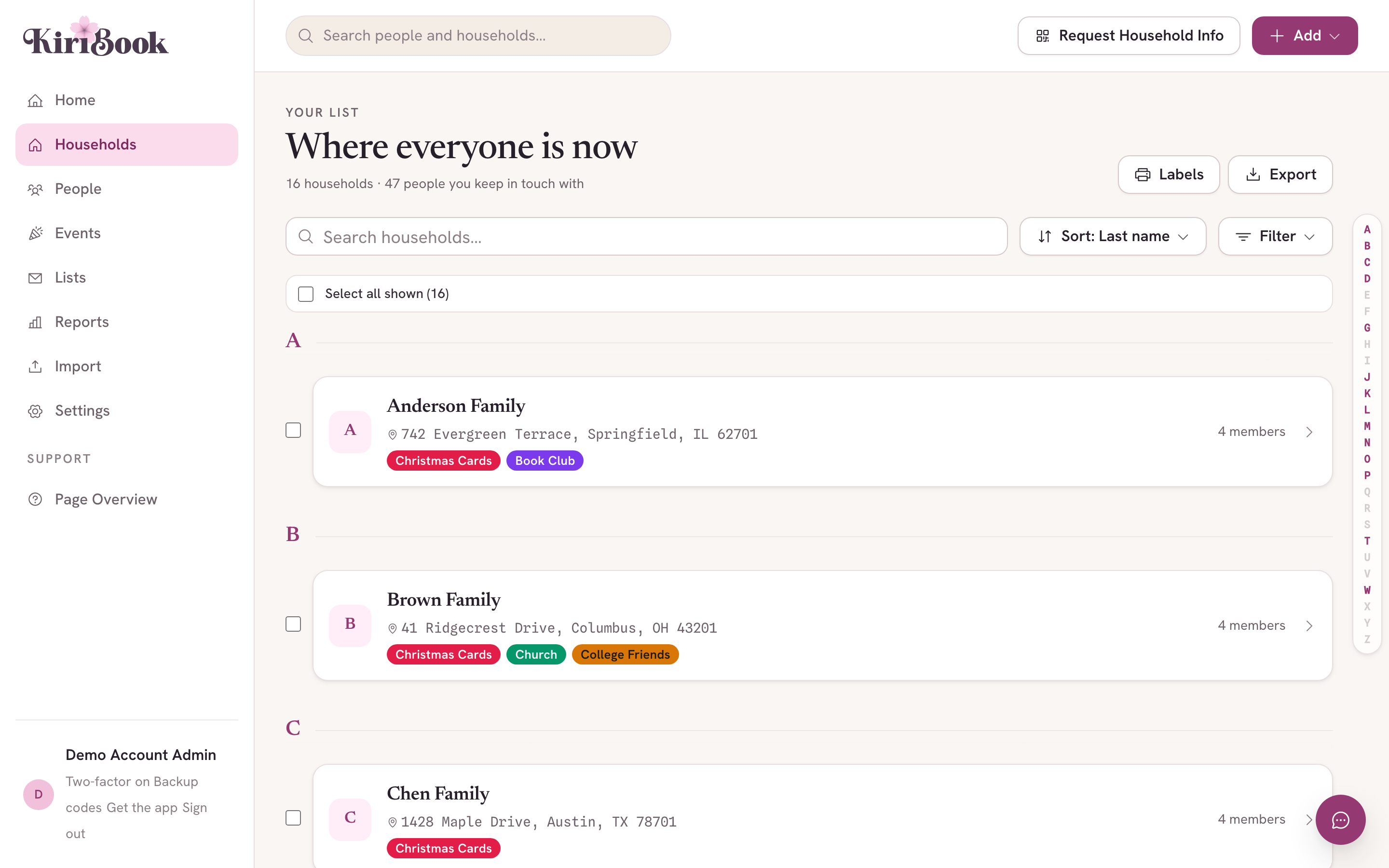Open the Reports page

click(x=127, y=322)
